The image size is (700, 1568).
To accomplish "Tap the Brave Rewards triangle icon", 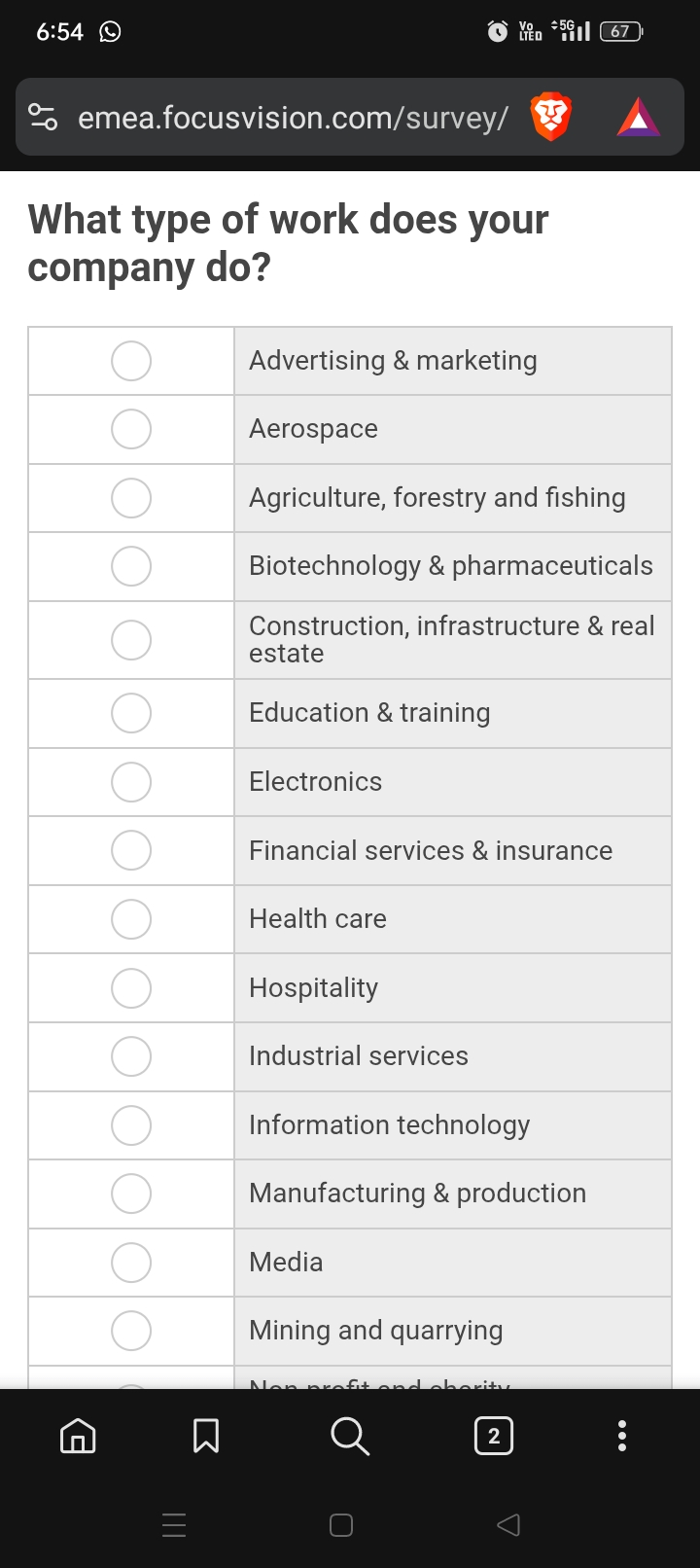I will pyautogui.click(x=639, y=118).
